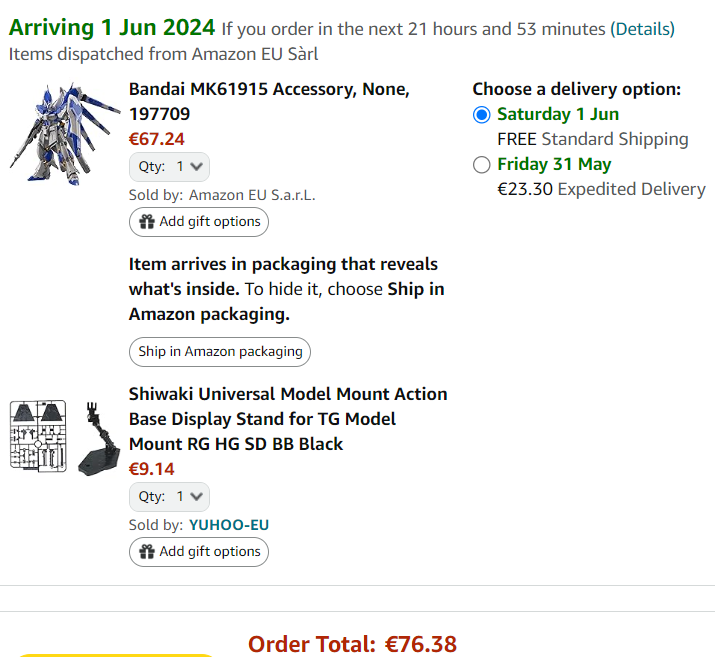Open Qty dropdown for Bandai MK61915 item
This screenshot has width=715, height=657.
pyautogui.click(x=169, y=167)
